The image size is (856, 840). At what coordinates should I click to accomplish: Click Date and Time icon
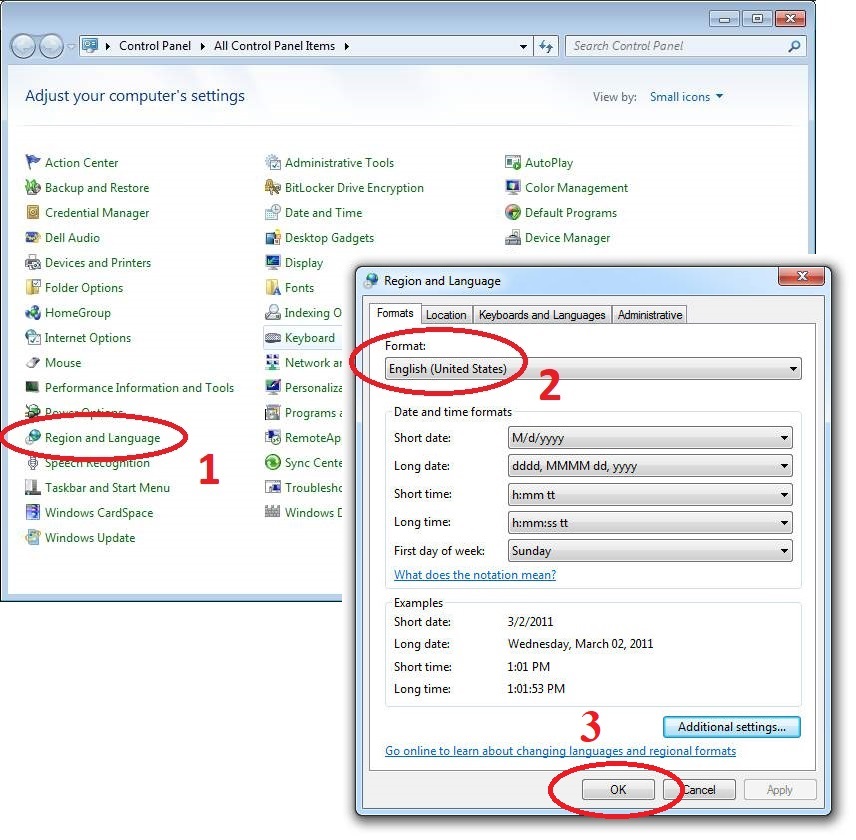click(272, 212)
